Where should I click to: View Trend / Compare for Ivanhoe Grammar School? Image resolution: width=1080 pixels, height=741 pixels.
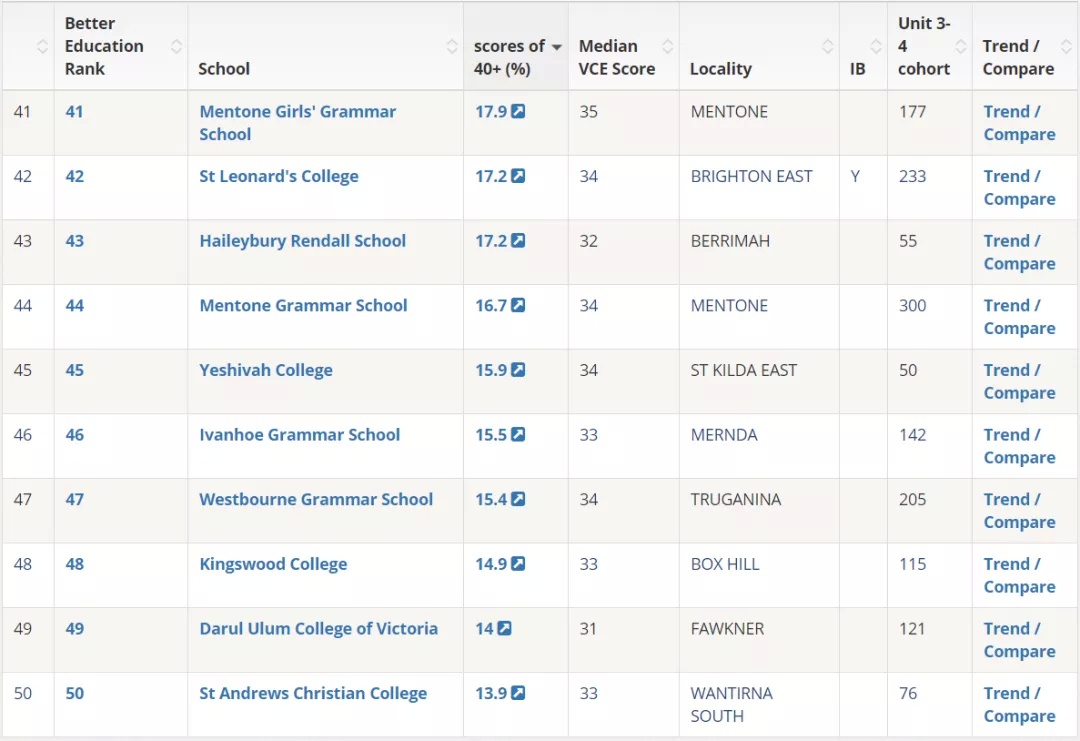tap(1019, 446)
